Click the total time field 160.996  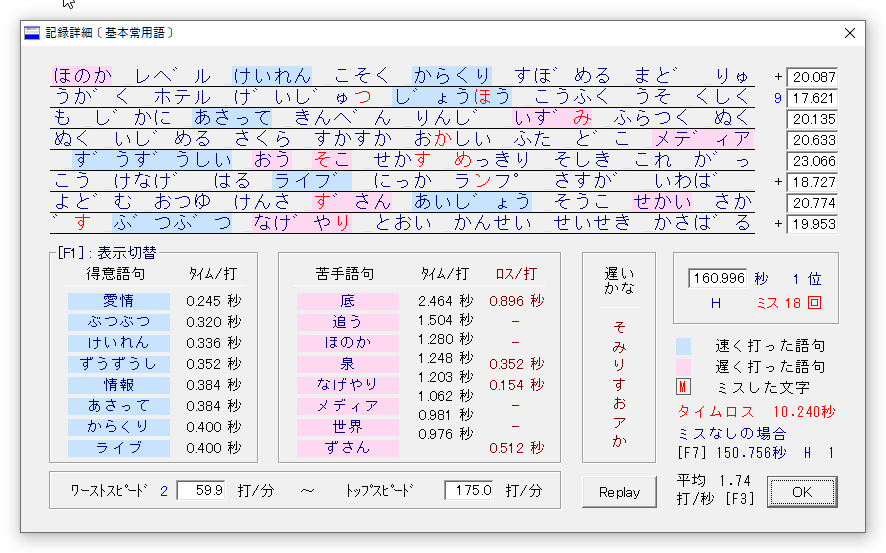pyautogui.click(x=718, y=278)
